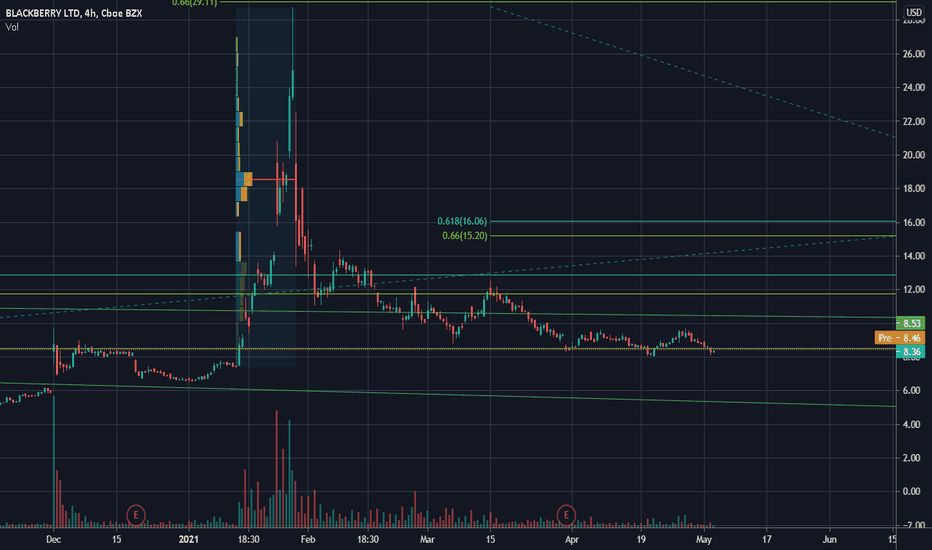This screenshot has height=550, width=932.
Task: Click the 0.00 price axis label
Action: 914,492
